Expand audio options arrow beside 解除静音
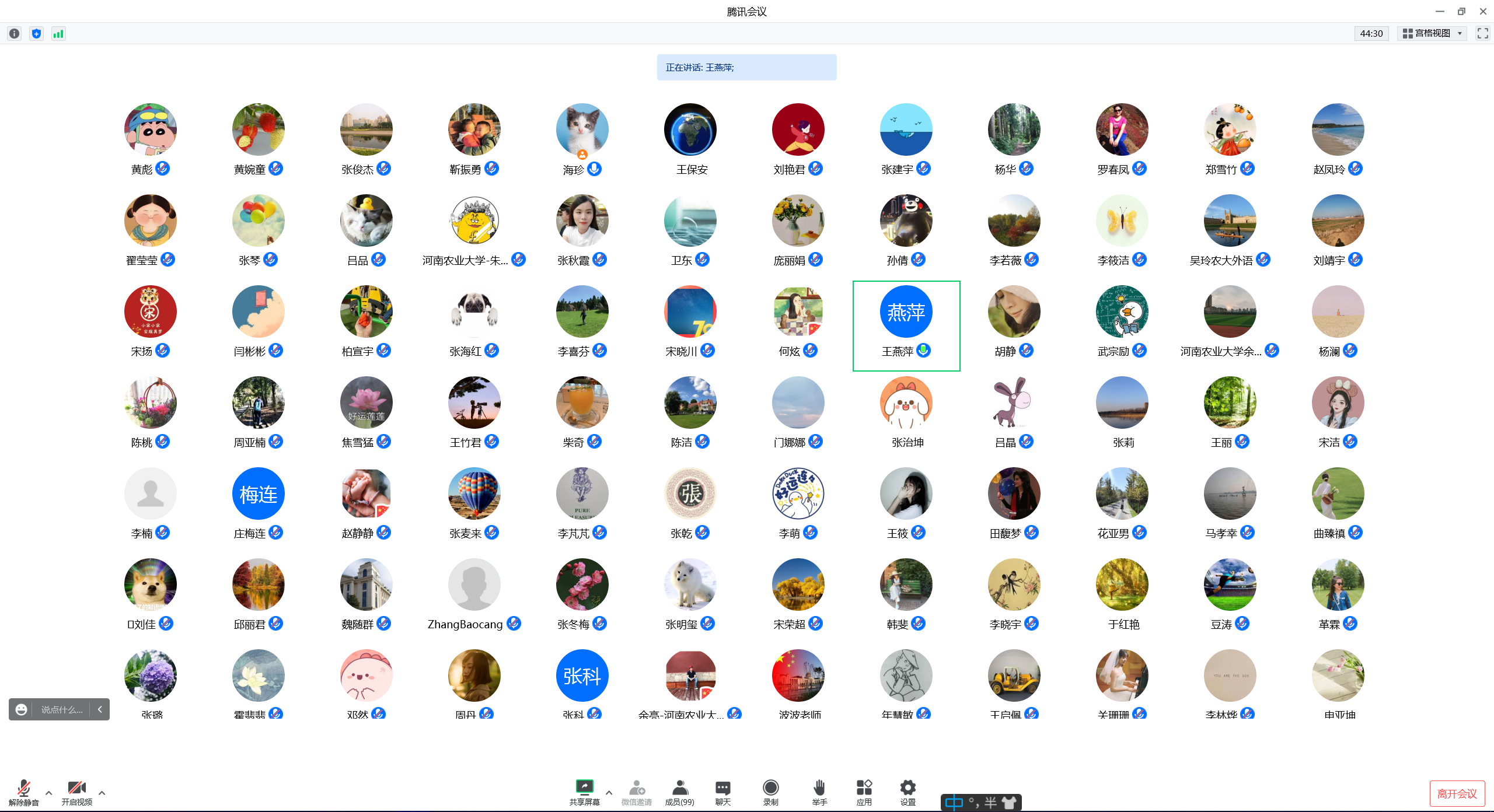The width and height of the screenshot is (1494, 812). (49, 793)
